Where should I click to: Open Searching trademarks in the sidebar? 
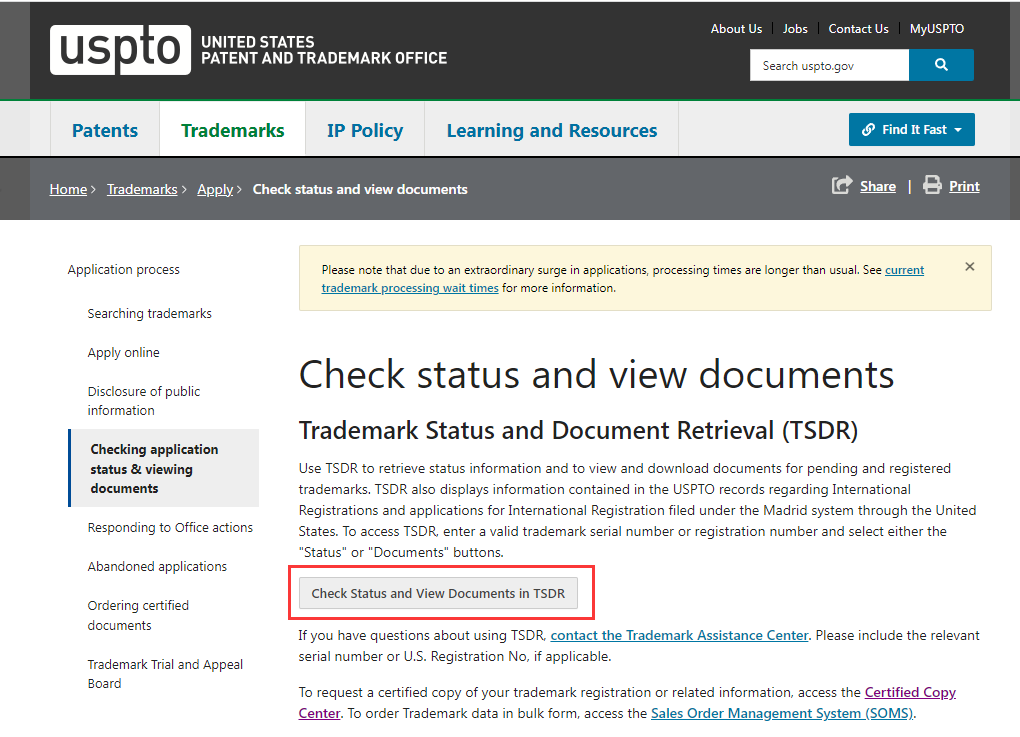[149, 314]
